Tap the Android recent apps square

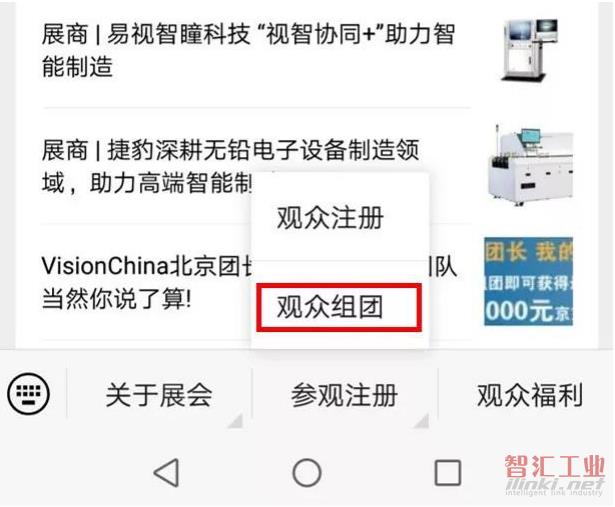click(448, 472)
